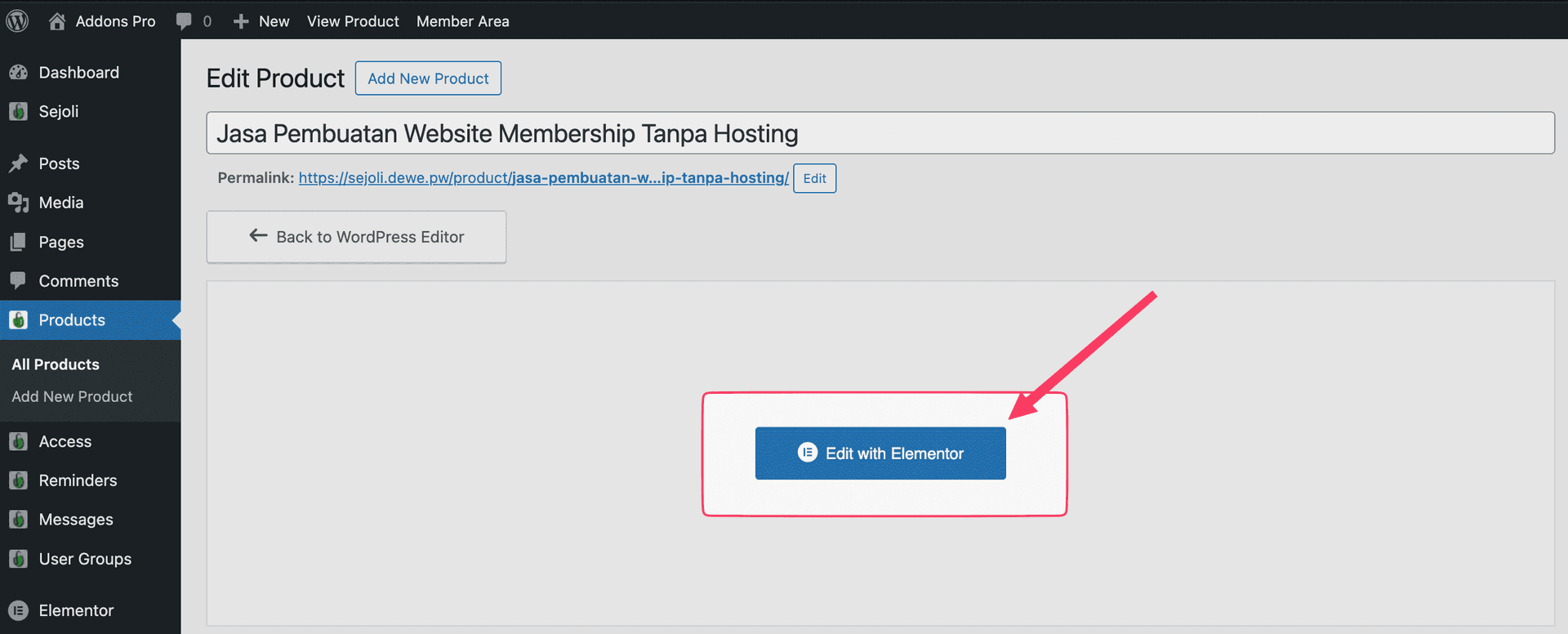Click the Dashboard gauge icon
Screen dimensions: 1568x634
point(18,73)
